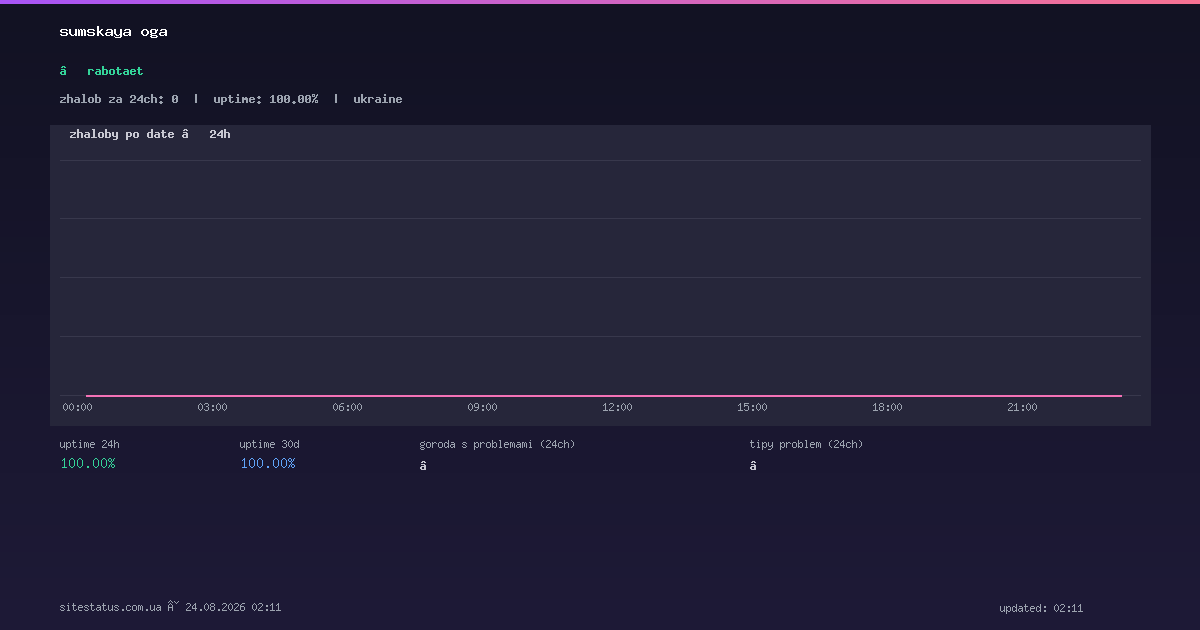Select the rabotaet status label

pos(115,71)
